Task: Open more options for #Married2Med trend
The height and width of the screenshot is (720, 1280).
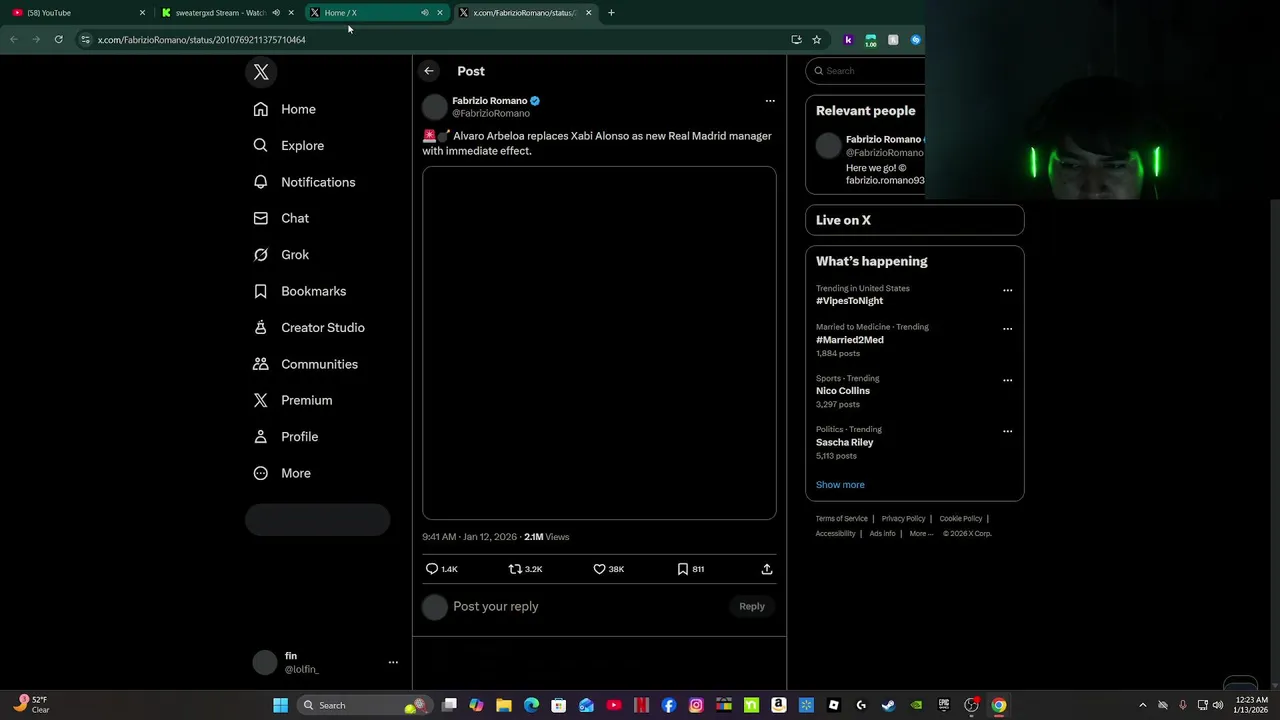Action: pos(1007,329)
